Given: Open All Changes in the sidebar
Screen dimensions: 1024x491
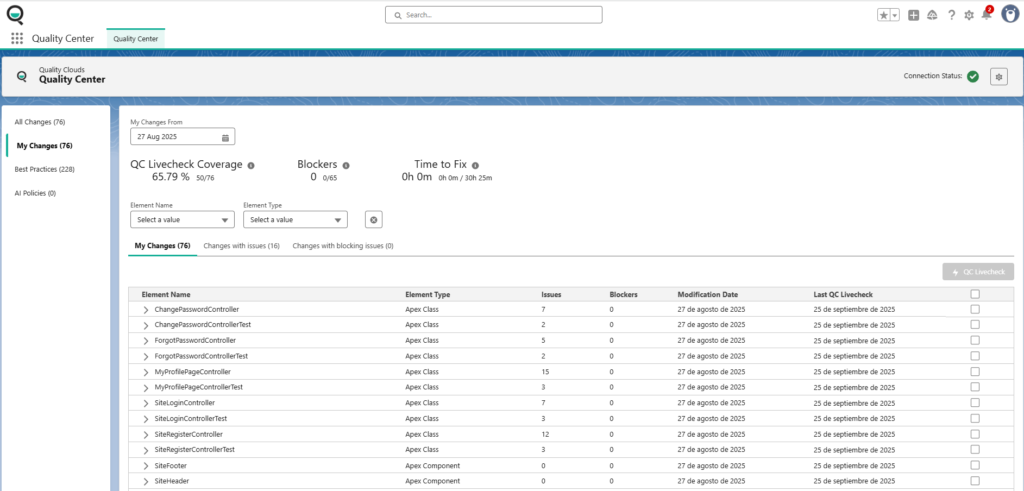Looking at the screenshot, I should (40, 122).
